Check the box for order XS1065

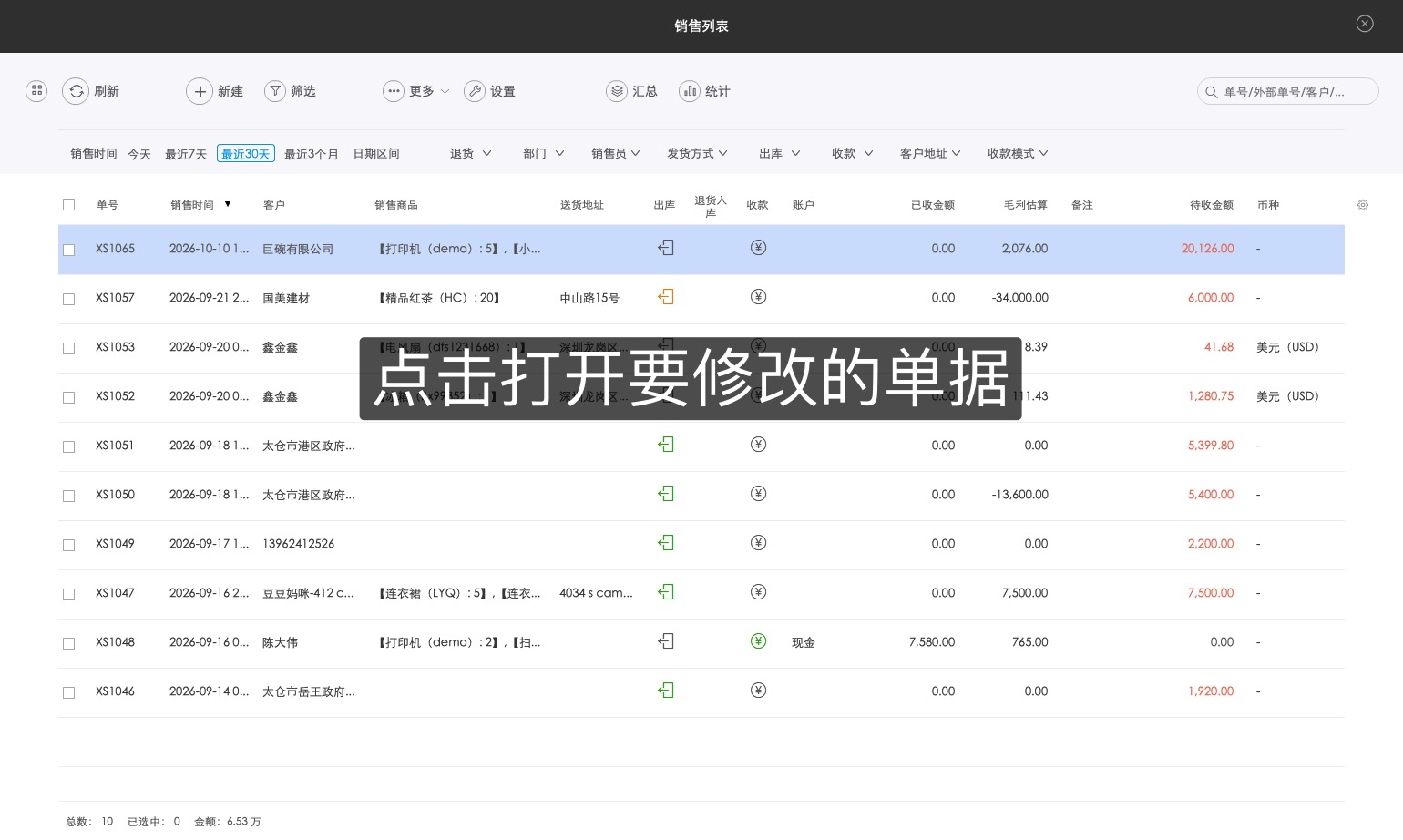tap(68, 250)
